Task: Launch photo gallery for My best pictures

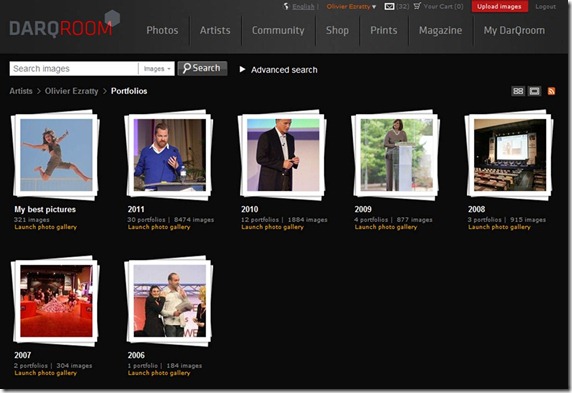Action: pyautogui.click(x=46, y=227)
